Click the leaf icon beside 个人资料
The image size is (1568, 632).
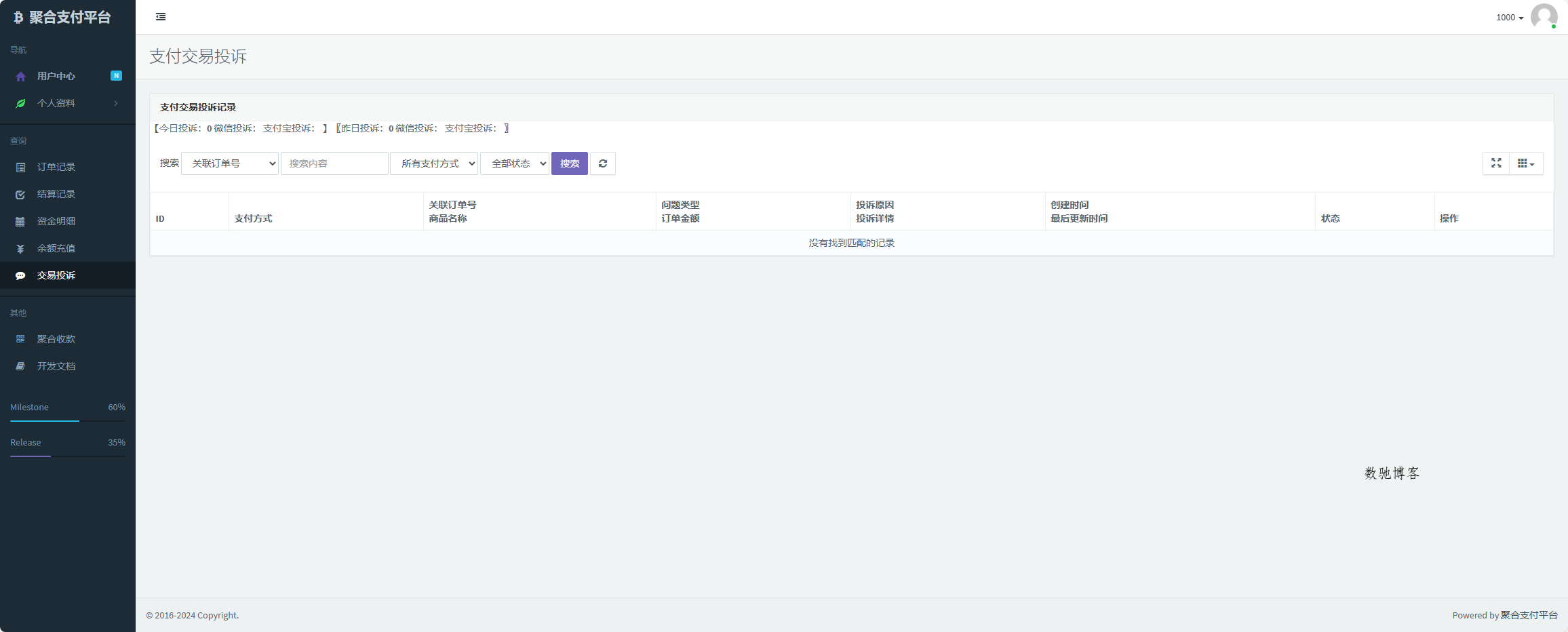(x=20, y=104)
